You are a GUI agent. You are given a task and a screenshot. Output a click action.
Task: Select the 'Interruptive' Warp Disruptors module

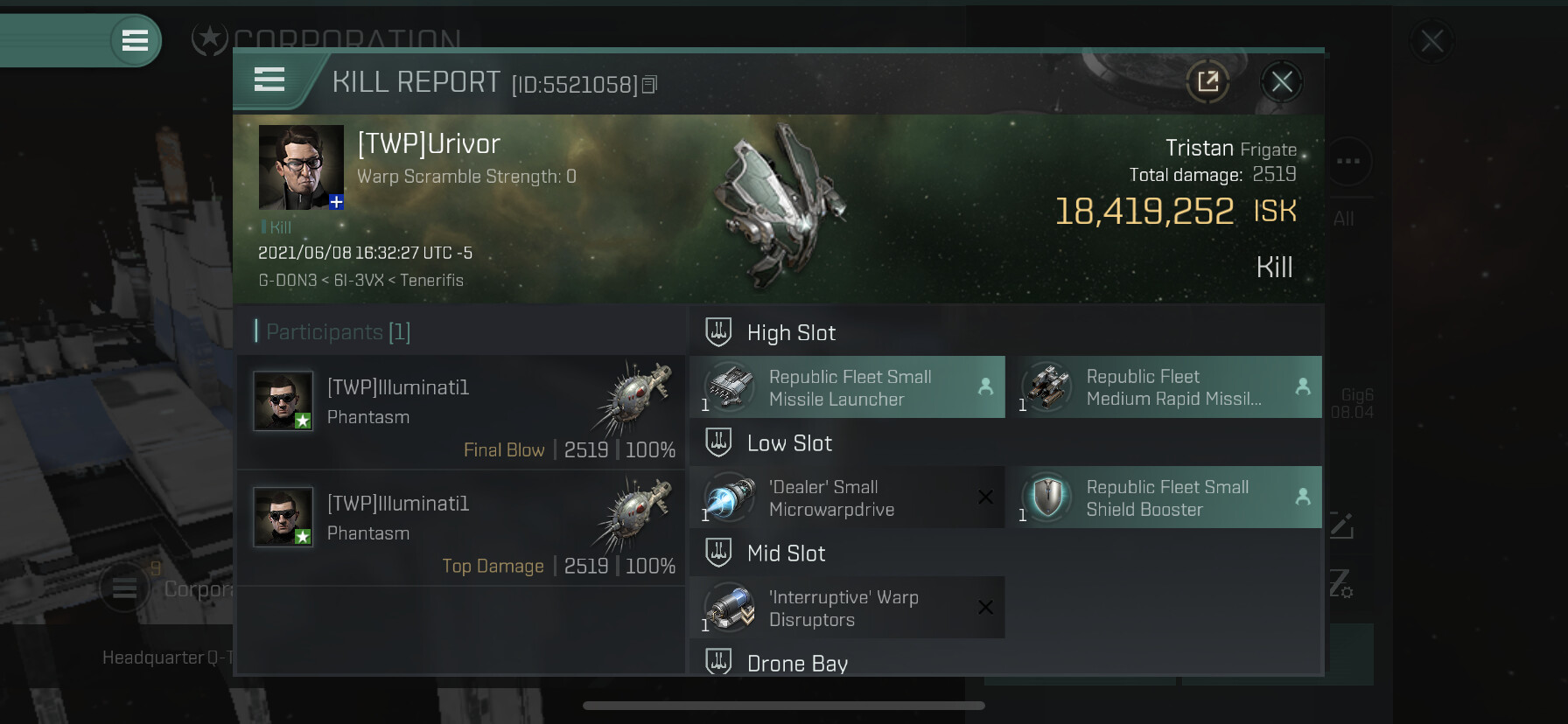click(x=847, y=608)
